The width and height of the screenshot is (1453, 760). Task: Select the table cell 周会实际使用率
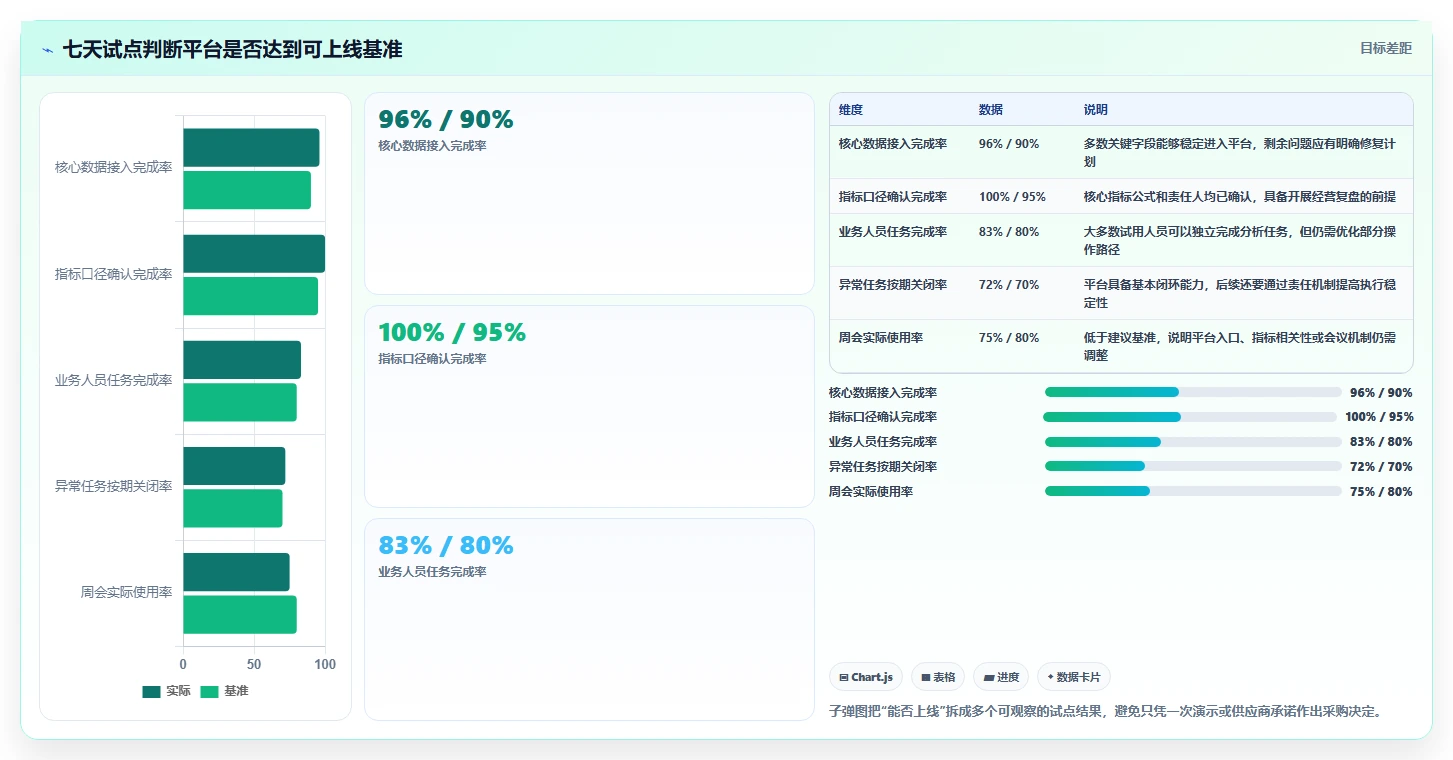click(x=881, y=338)
